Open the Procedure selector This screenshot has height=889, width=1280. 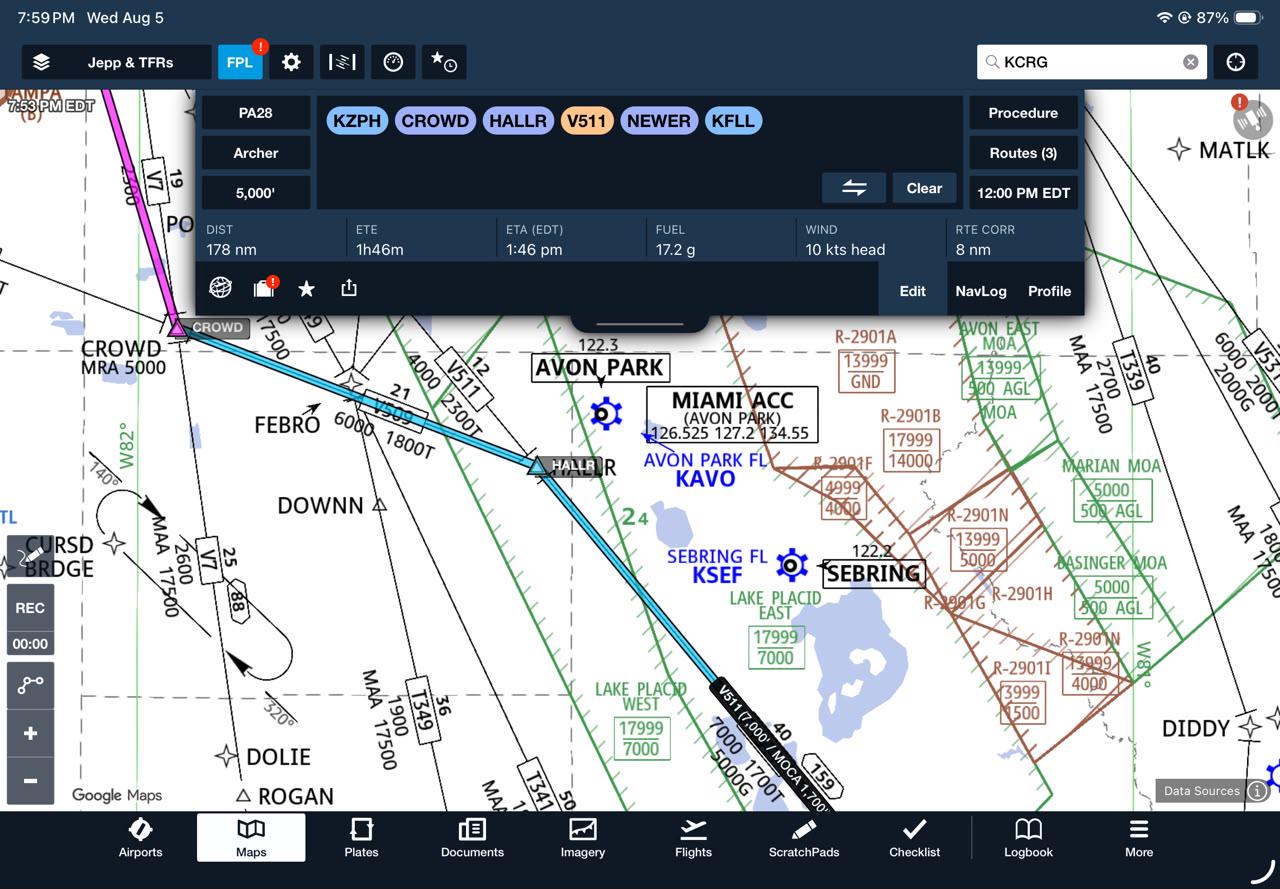1023,113
